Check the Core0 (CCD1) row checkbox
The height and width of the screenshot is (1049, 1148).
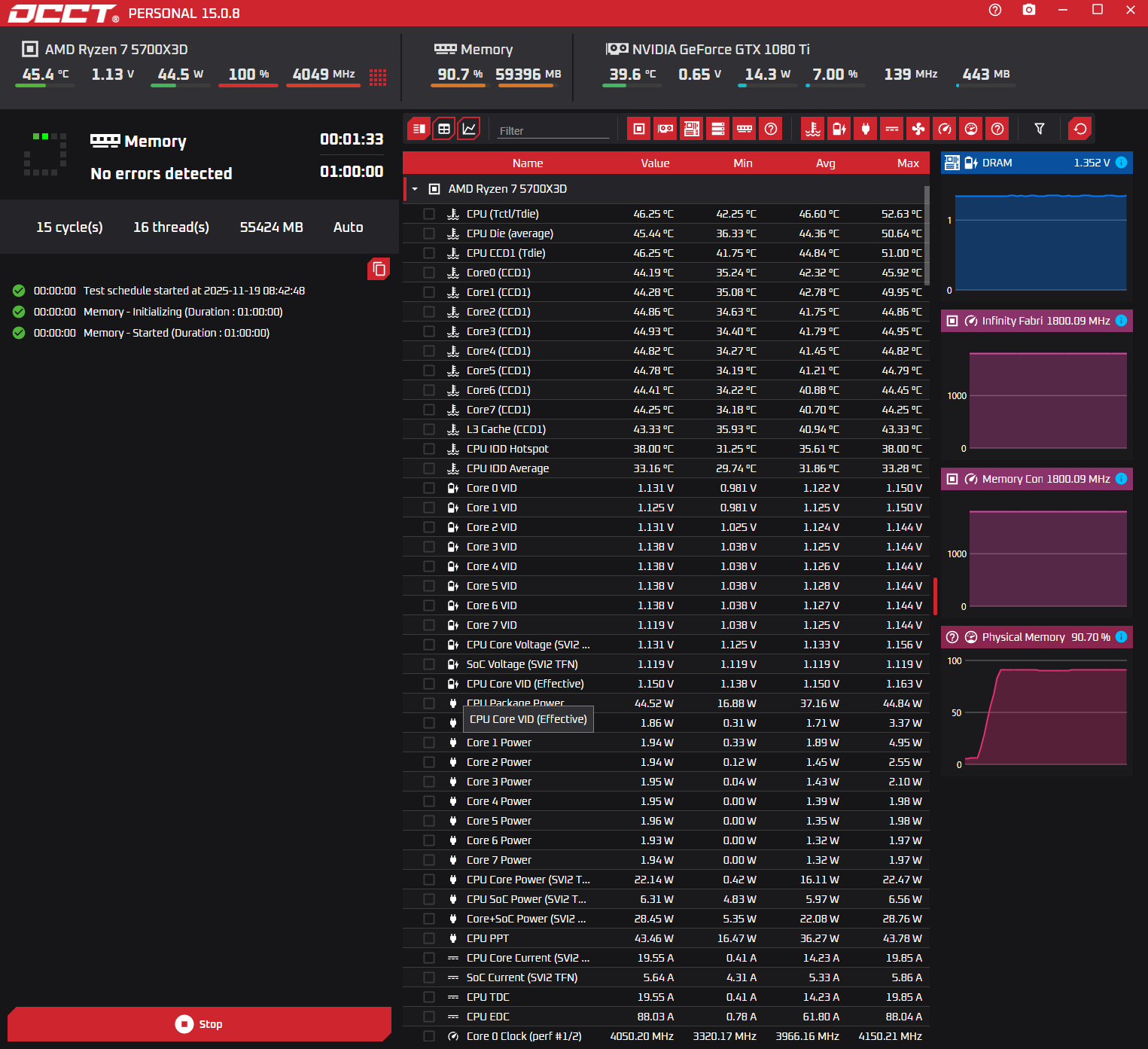click(x=429, y=273)
